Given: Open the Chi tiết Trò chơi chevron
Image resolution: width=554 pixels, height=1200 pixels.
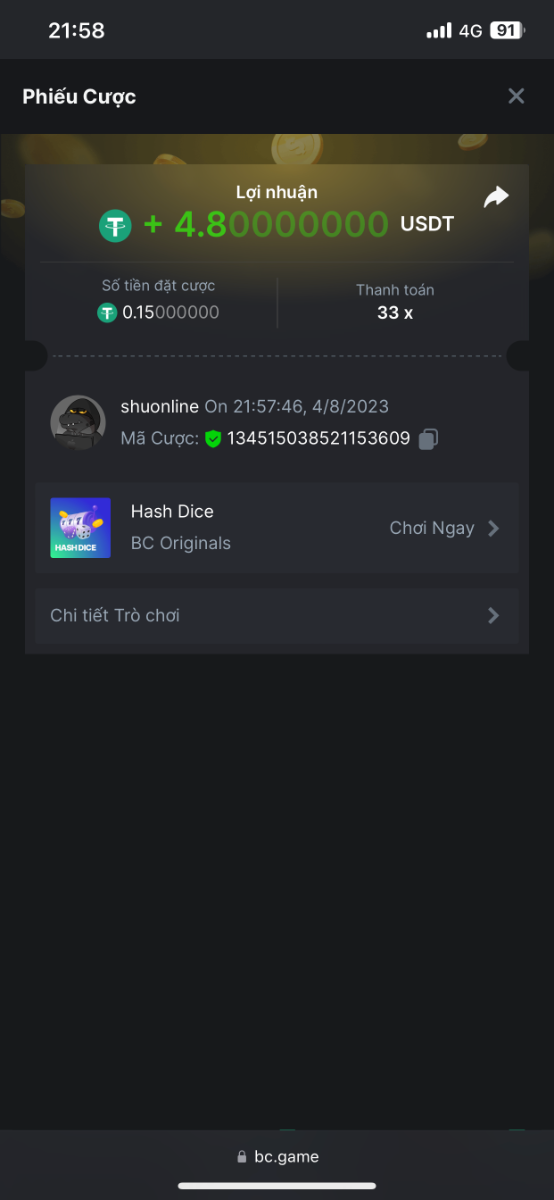Looking at the screenshot, I should (x=493, y=615).
